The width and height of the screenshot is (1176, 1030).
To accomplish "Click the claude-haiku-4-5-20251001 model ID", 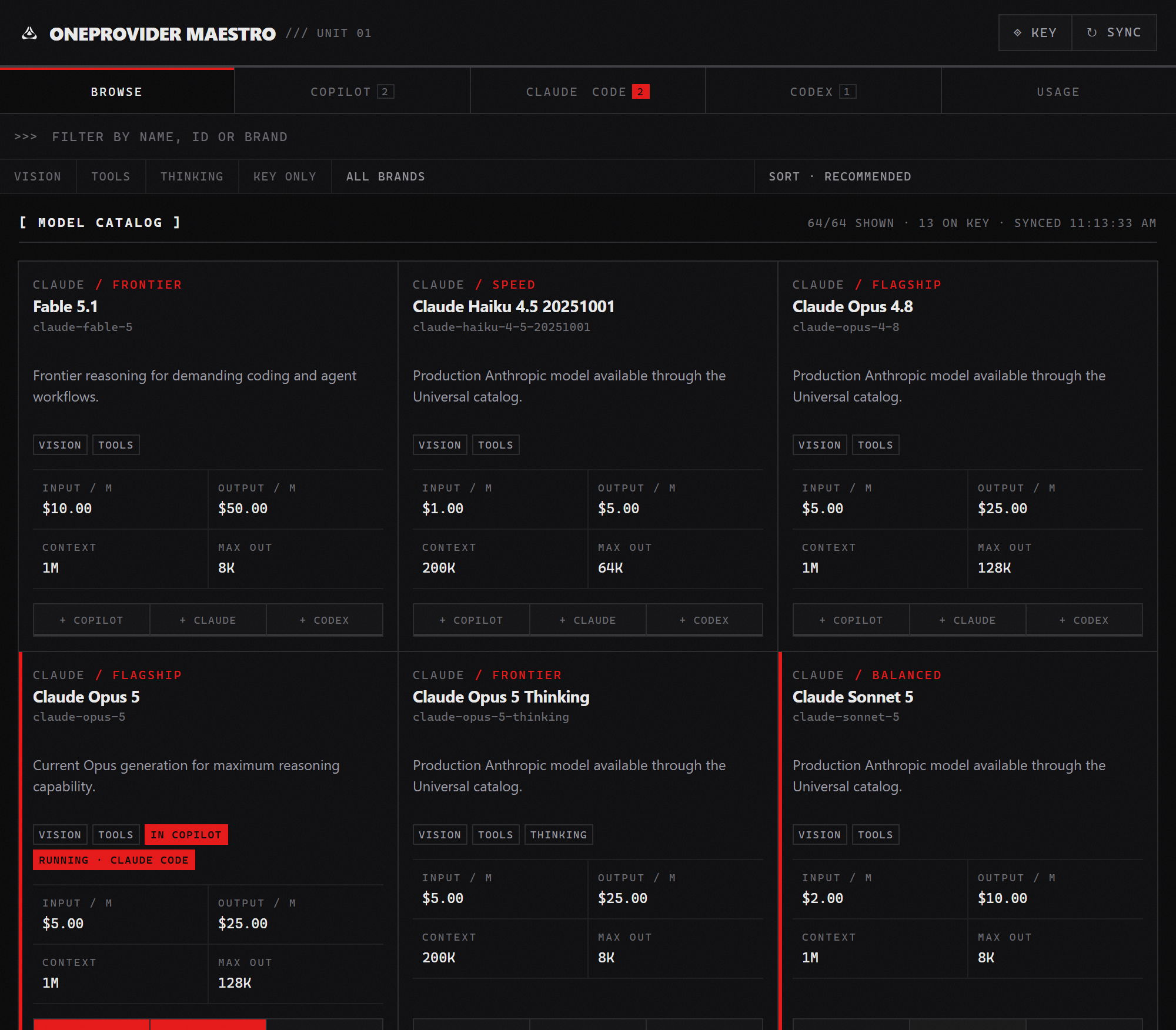I will pyautogui.click(x=502, y=327).
